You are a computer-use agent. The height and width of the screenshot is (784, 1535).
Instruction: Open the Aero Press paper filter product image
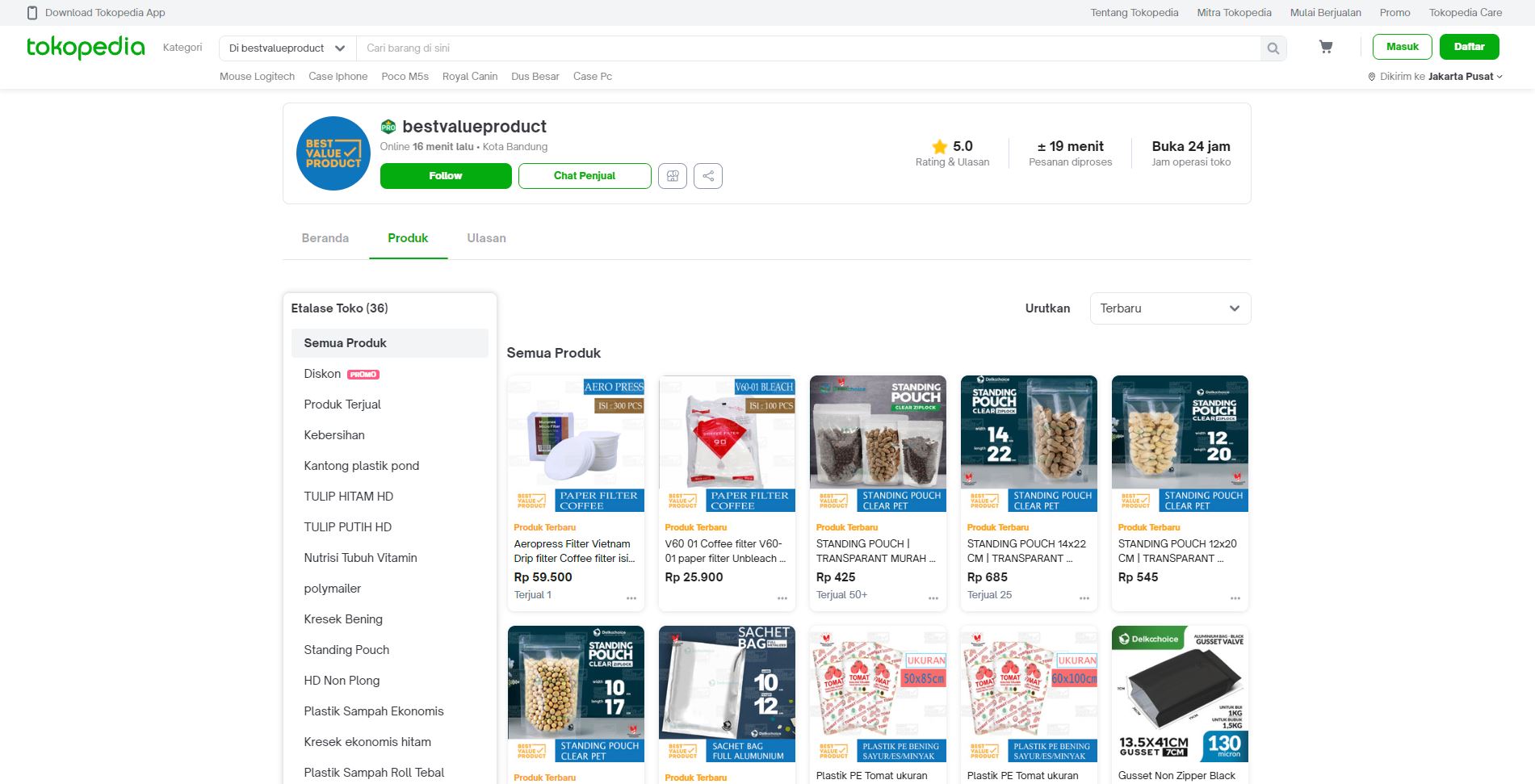click(576, 443)
